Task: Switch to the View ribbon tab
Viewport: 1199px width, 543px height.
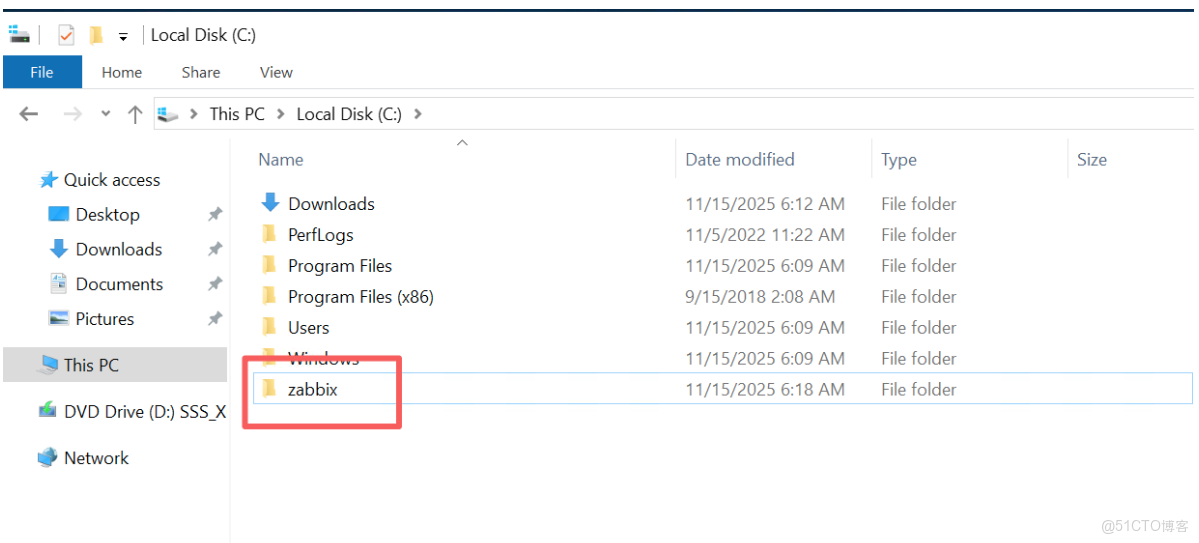Action: [x=276, y=72]
